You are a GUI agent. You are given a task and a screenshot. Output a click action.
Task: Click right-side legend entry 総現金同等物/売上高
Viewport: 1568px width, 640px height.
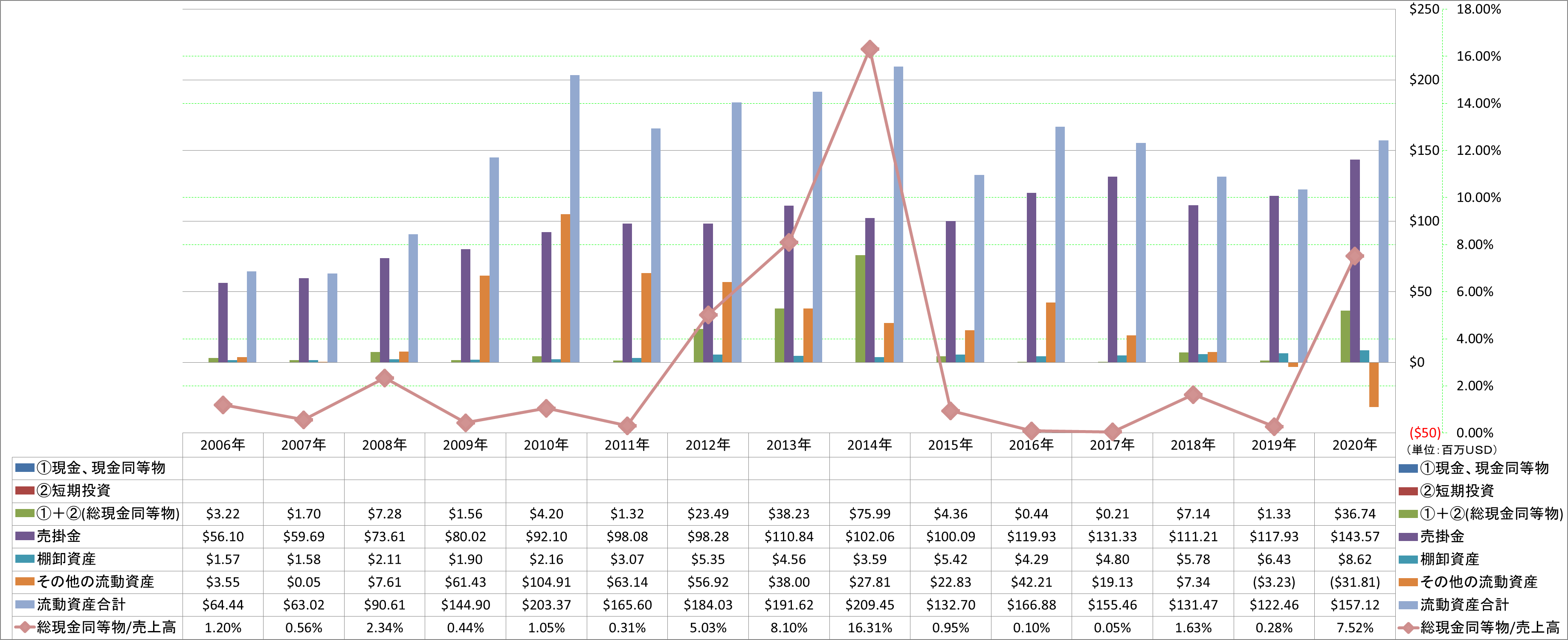(1479, 628)
